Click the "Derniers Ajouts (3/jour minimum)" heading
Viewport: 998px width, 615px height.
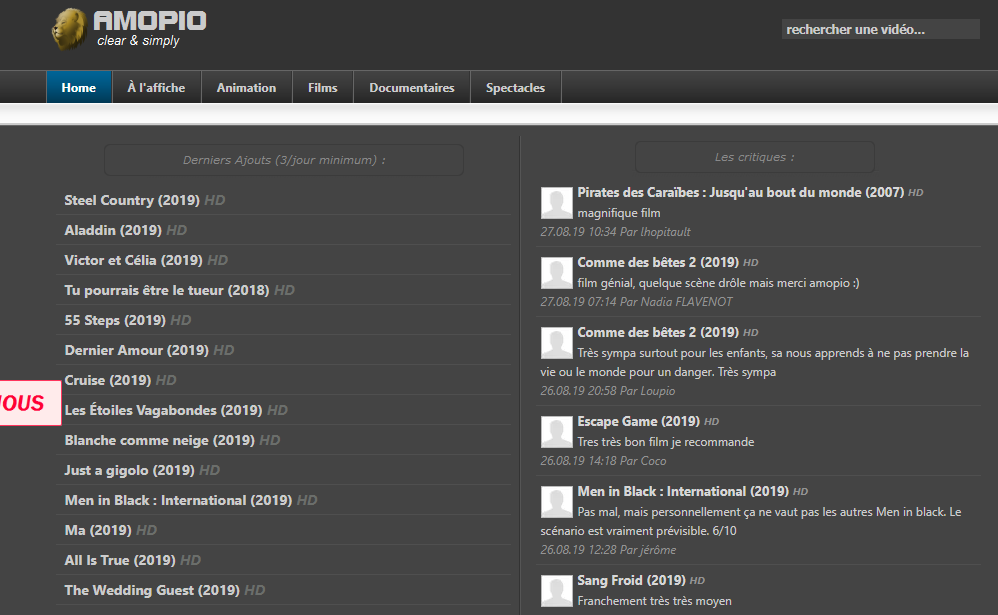point(284,160)
